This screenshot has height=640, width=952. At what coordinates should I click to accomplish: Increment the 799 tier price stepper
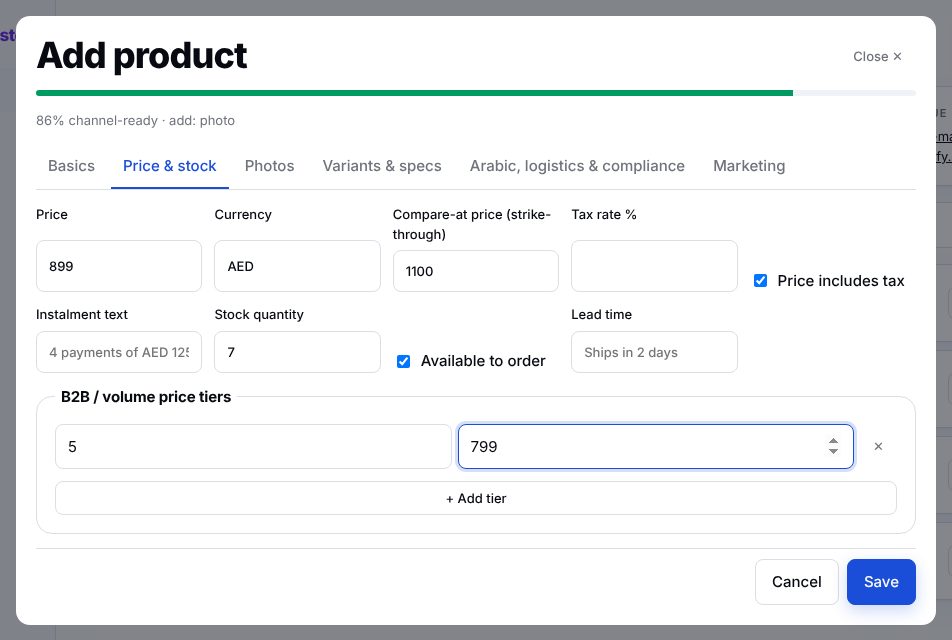[x=833, y=441]
